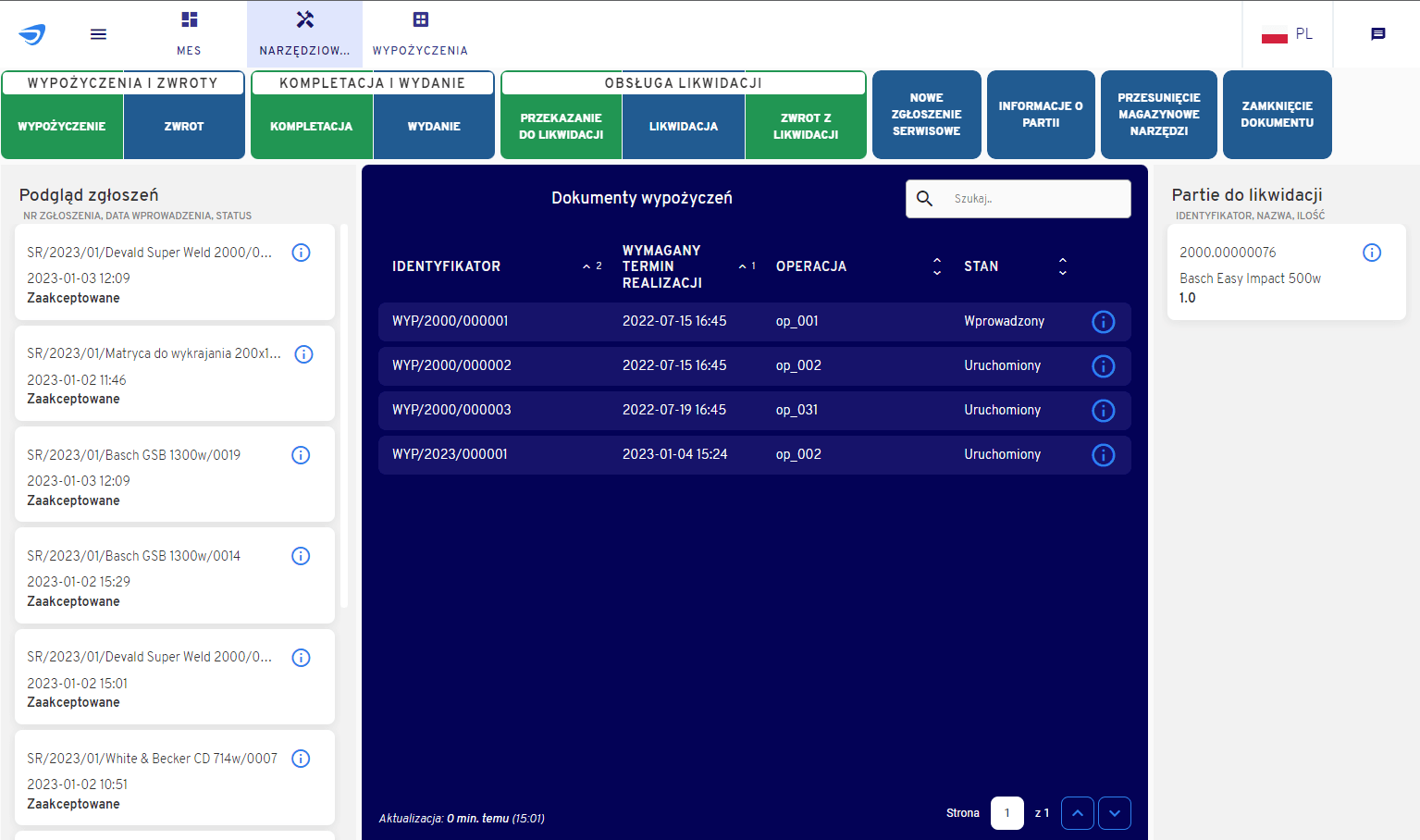Screen dimensions: 1420x840
Task: View info icon for document WYP/2000/000001
Action: tap(1103, 321)
